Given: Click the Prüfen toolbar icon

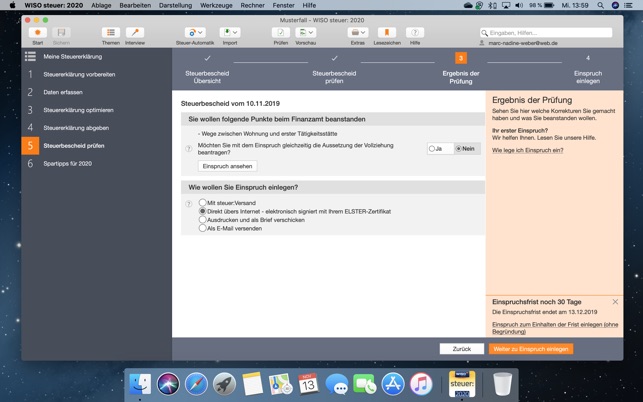Looking at the screenshot, I should tap(281, 32).
